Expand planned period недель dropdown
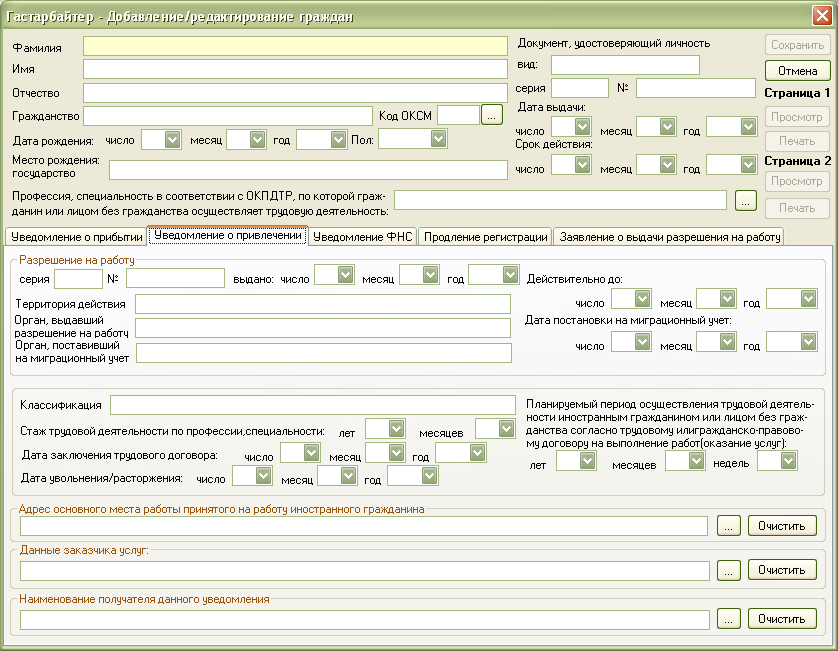The width and height of the screenshot is (838, 651). coord(788,461)
